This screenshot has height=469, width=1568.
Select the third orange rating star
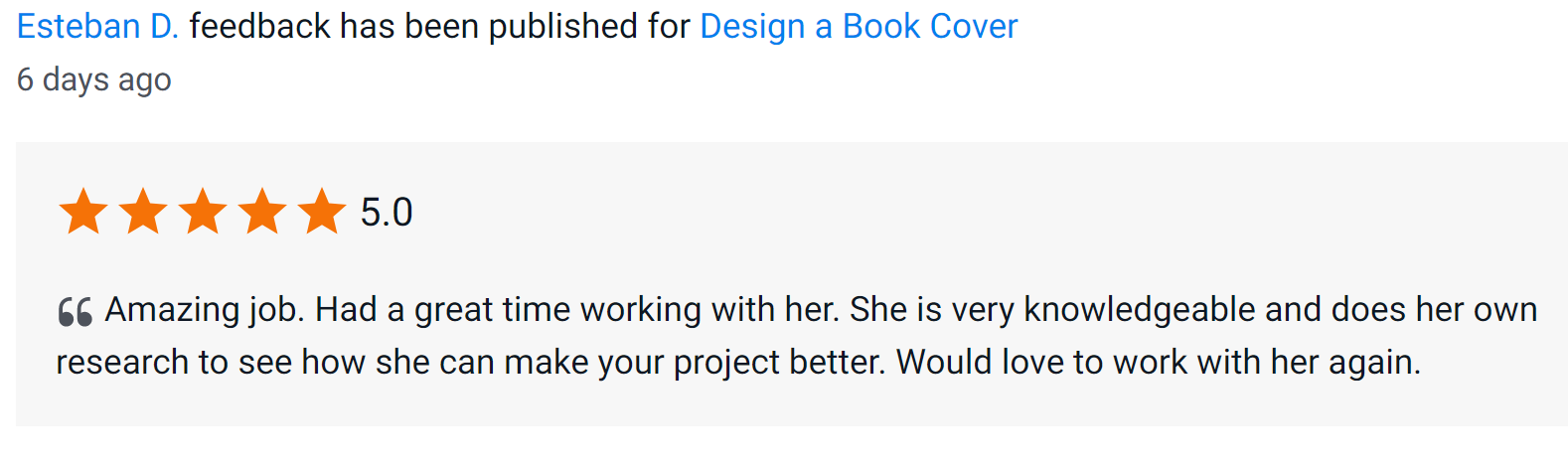203,212
